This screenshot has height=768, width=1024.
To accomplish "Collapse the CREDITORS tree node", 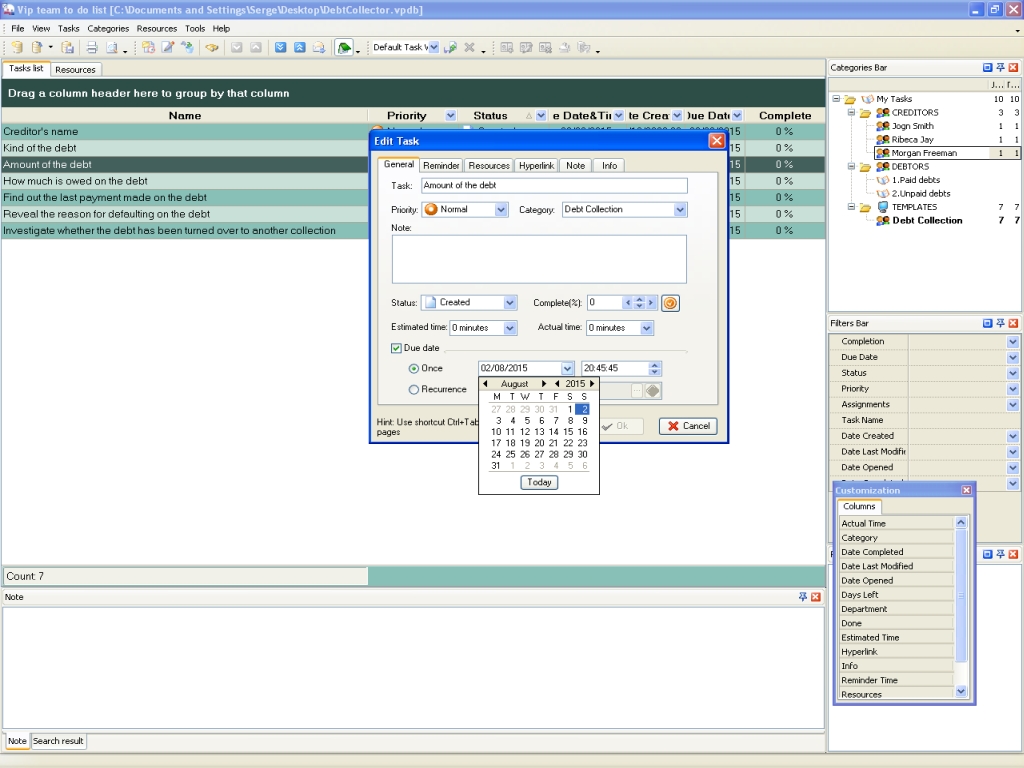I will pyautogui.click(x=851, y=113).
